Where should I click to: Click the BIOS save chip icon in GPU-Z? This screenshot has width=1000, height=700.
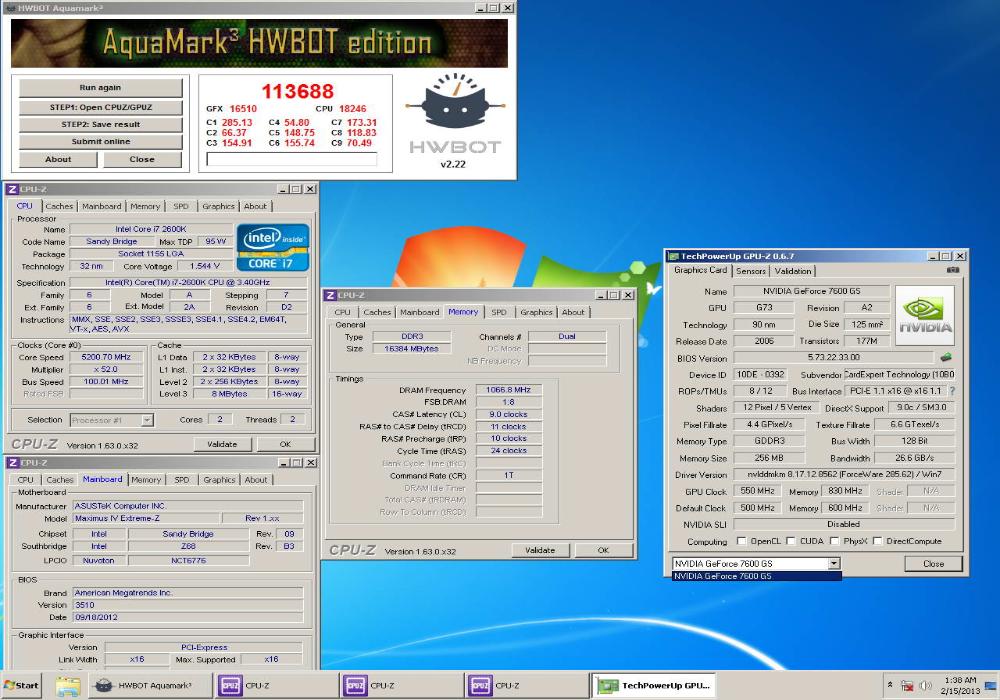coord(946,358)
